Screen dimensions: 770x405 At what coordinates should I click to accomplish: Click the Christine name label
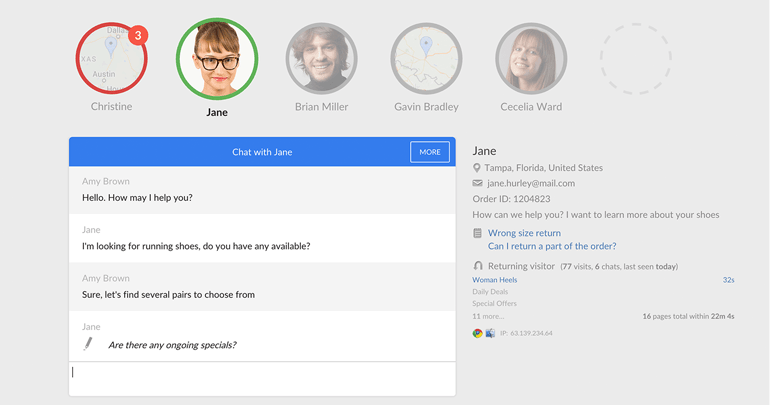tap(111, 107)
